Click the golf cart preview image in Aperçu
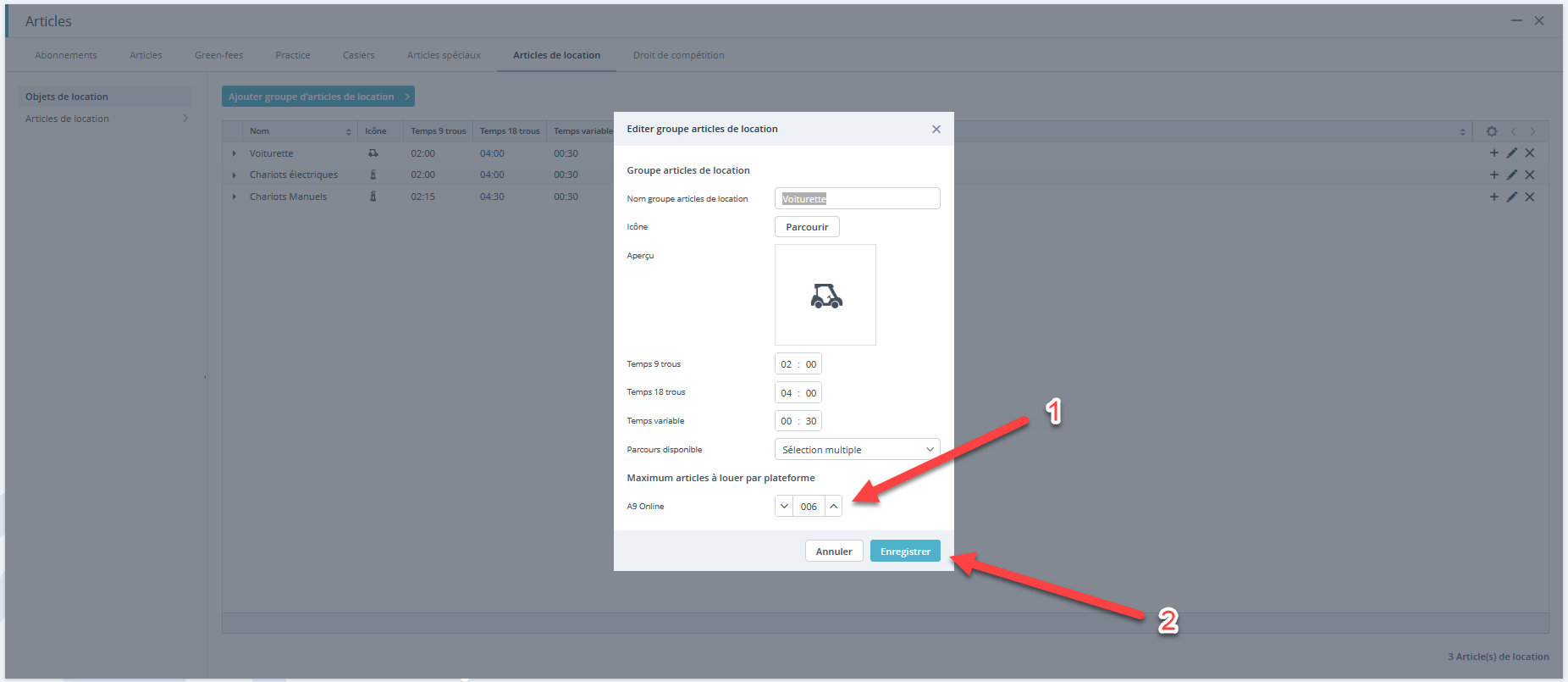 pos(826,296)
